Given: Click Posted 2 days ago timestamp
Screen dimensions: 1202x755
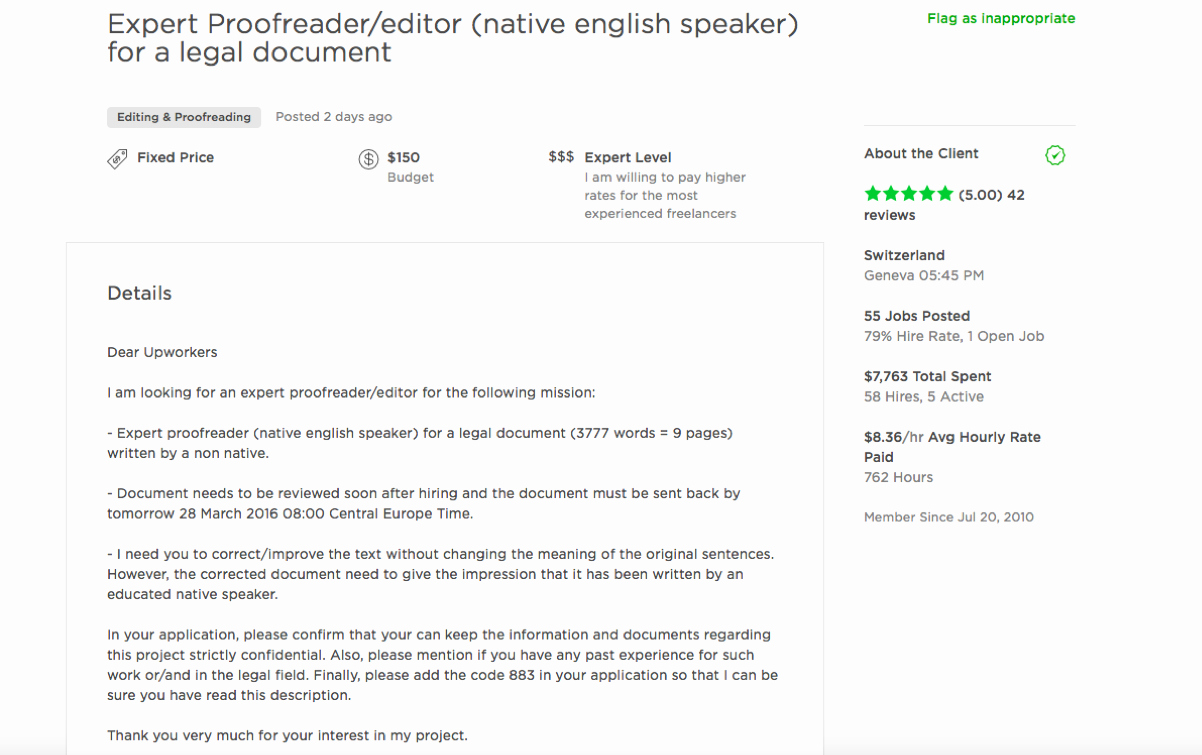Looking at the screenshot, I should (334, 117).
